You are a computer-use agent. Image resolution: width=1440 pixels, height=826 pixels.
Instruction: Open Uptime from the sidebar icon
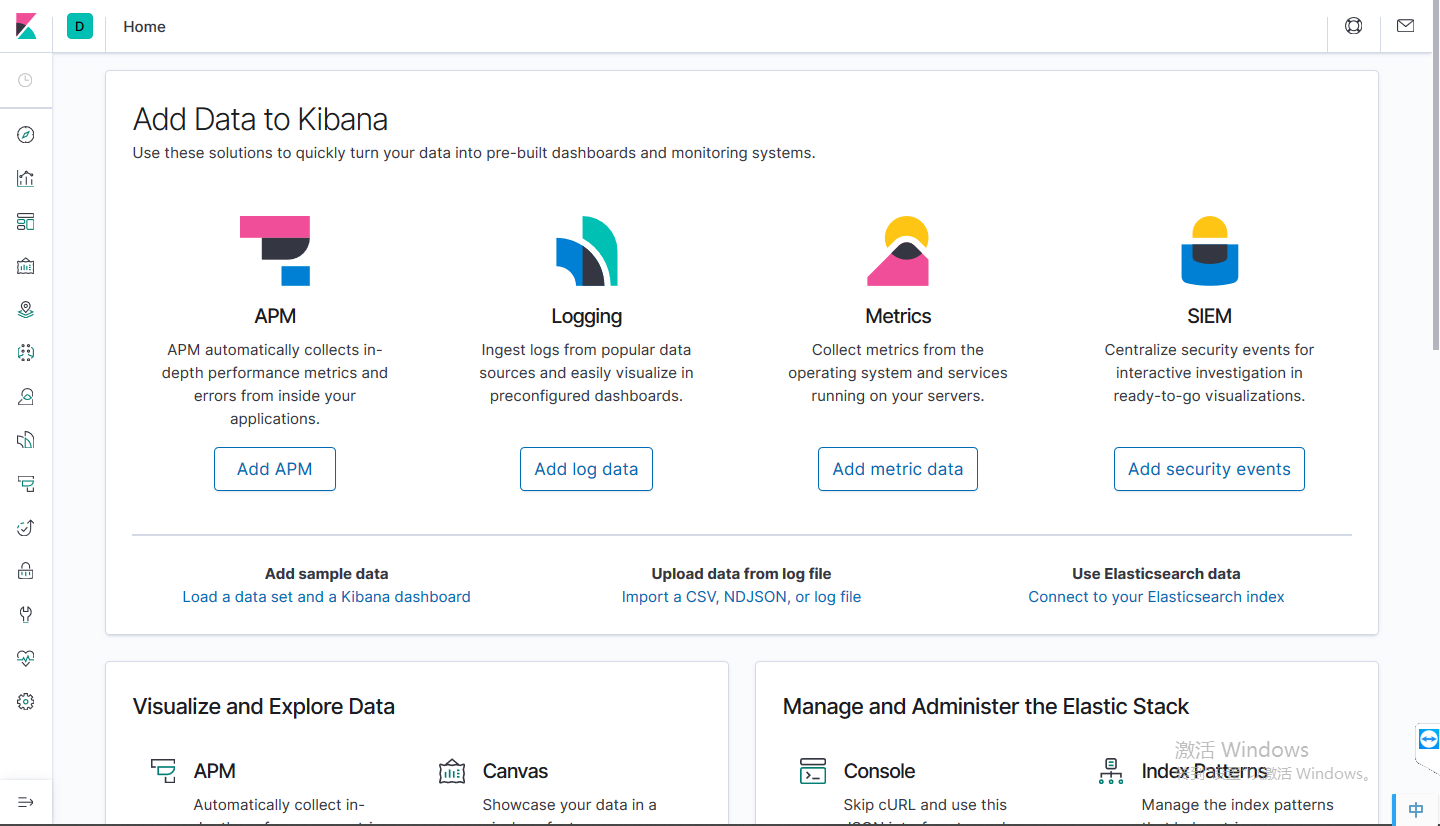click(x=26, y=527)
